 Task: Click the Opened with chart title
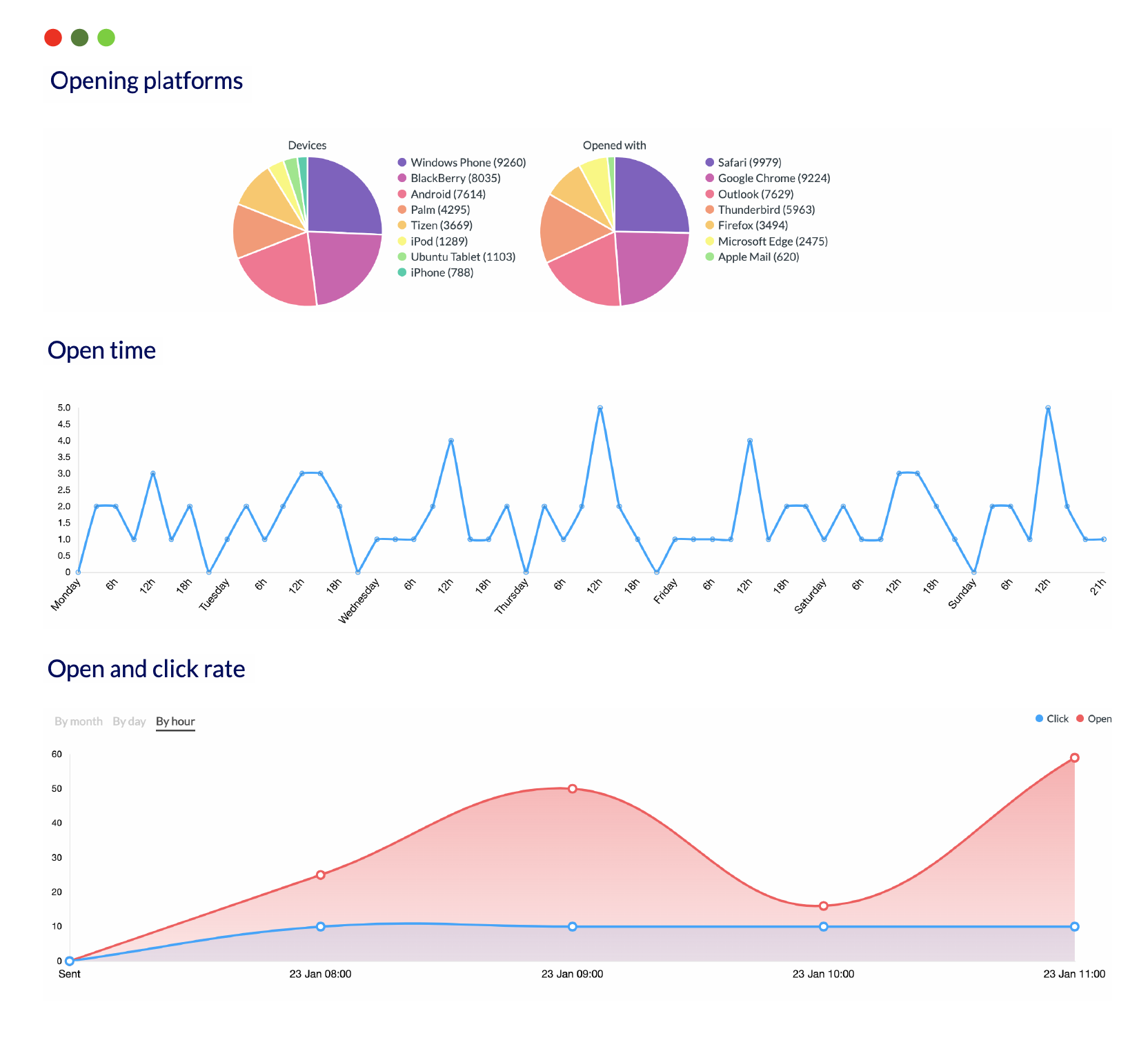pos(615,146)
